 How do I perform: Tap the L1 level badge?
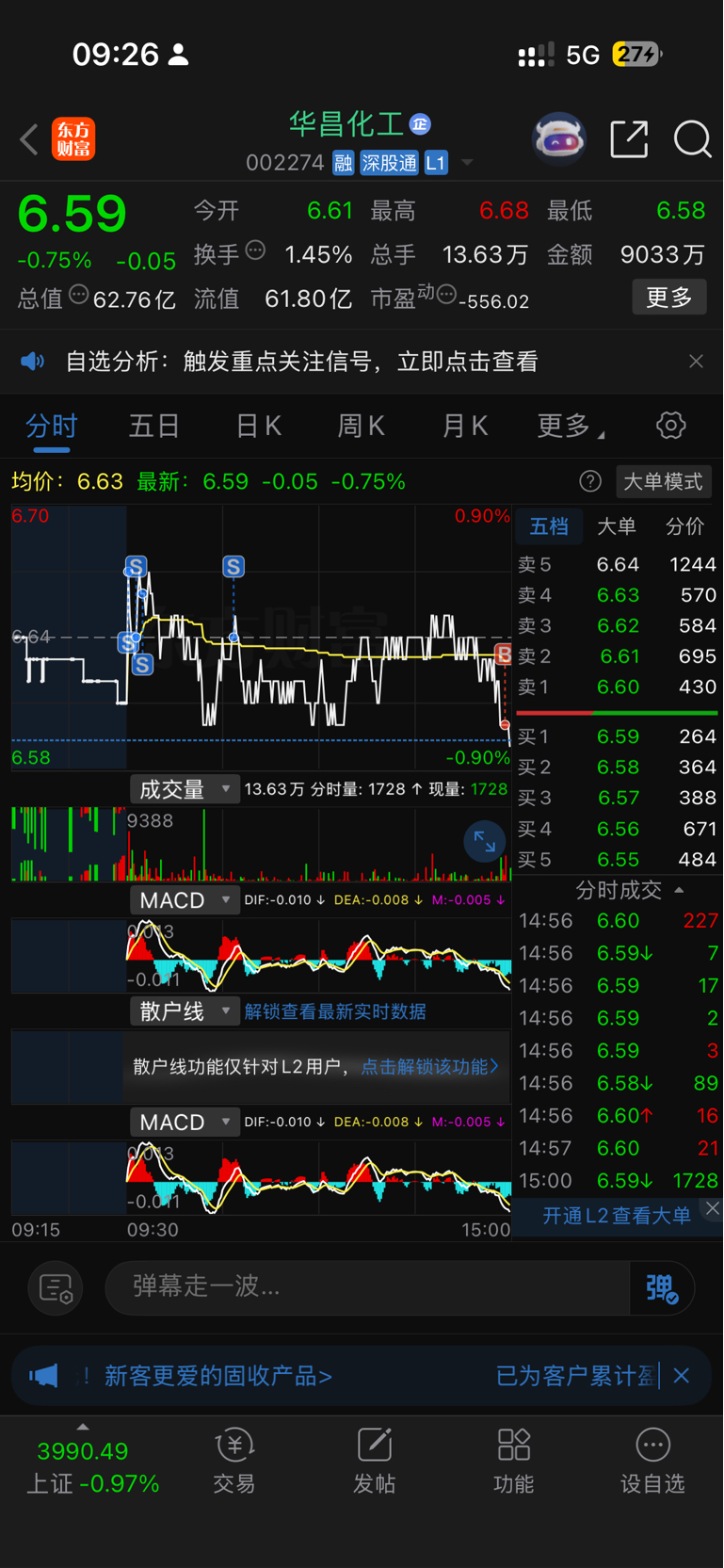coord(436,163)
